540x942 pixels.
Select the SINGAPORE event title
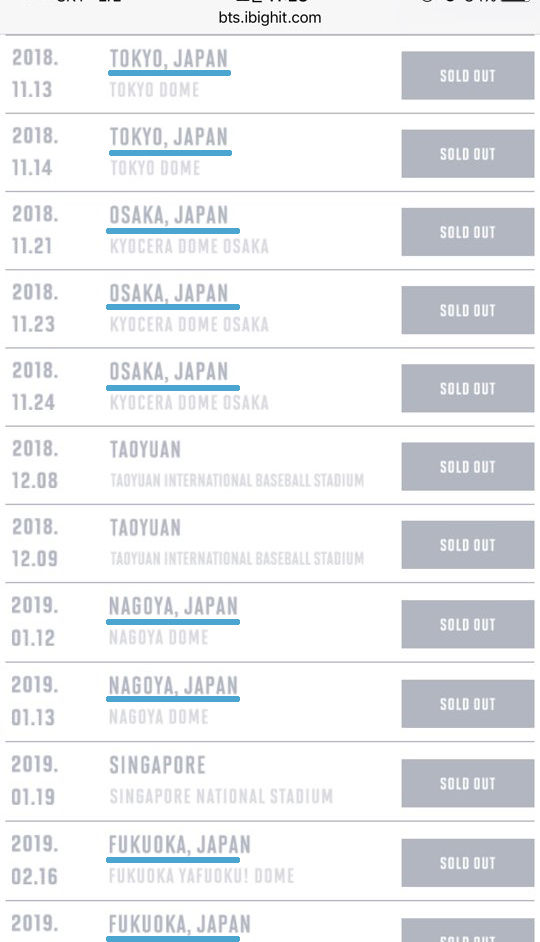point(157,765)
